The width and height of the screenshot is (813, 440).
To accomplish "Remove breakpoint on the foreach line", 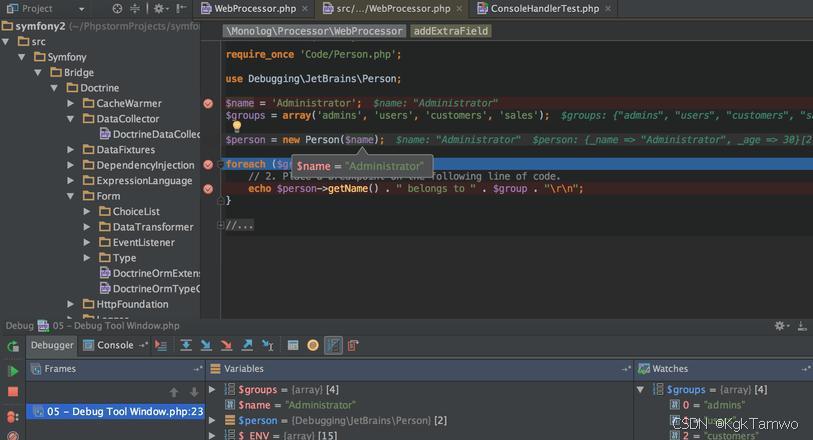I will point(208,164).
